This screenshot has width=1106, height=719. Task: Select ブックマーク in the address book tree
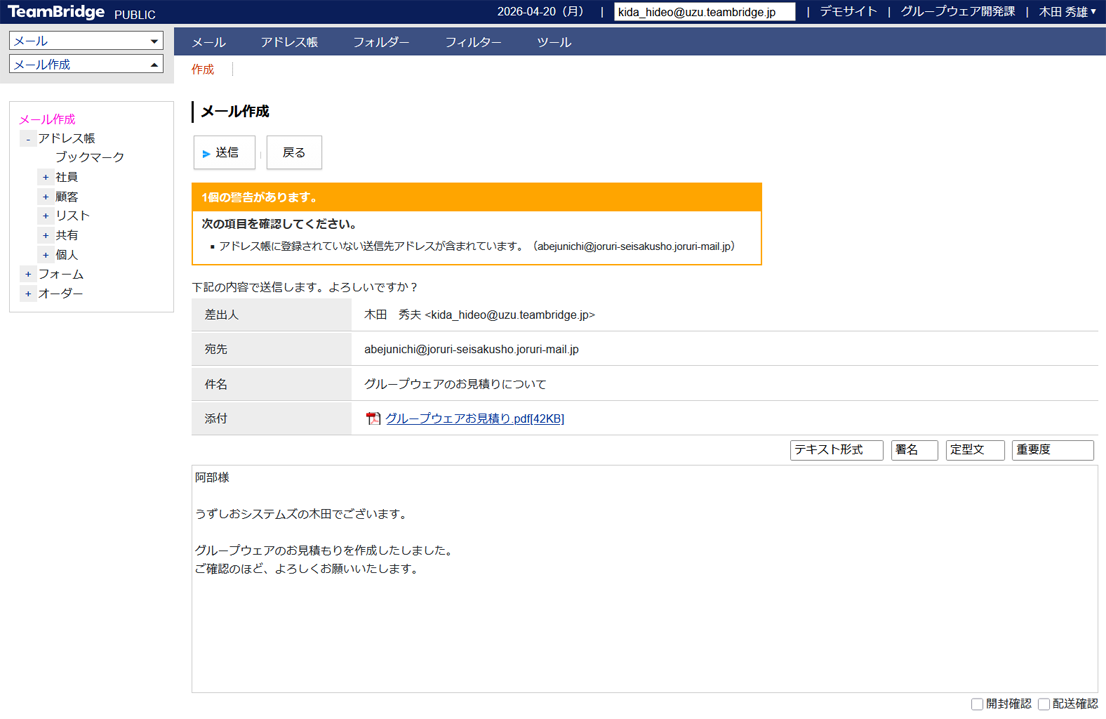(x=90, y=157)
